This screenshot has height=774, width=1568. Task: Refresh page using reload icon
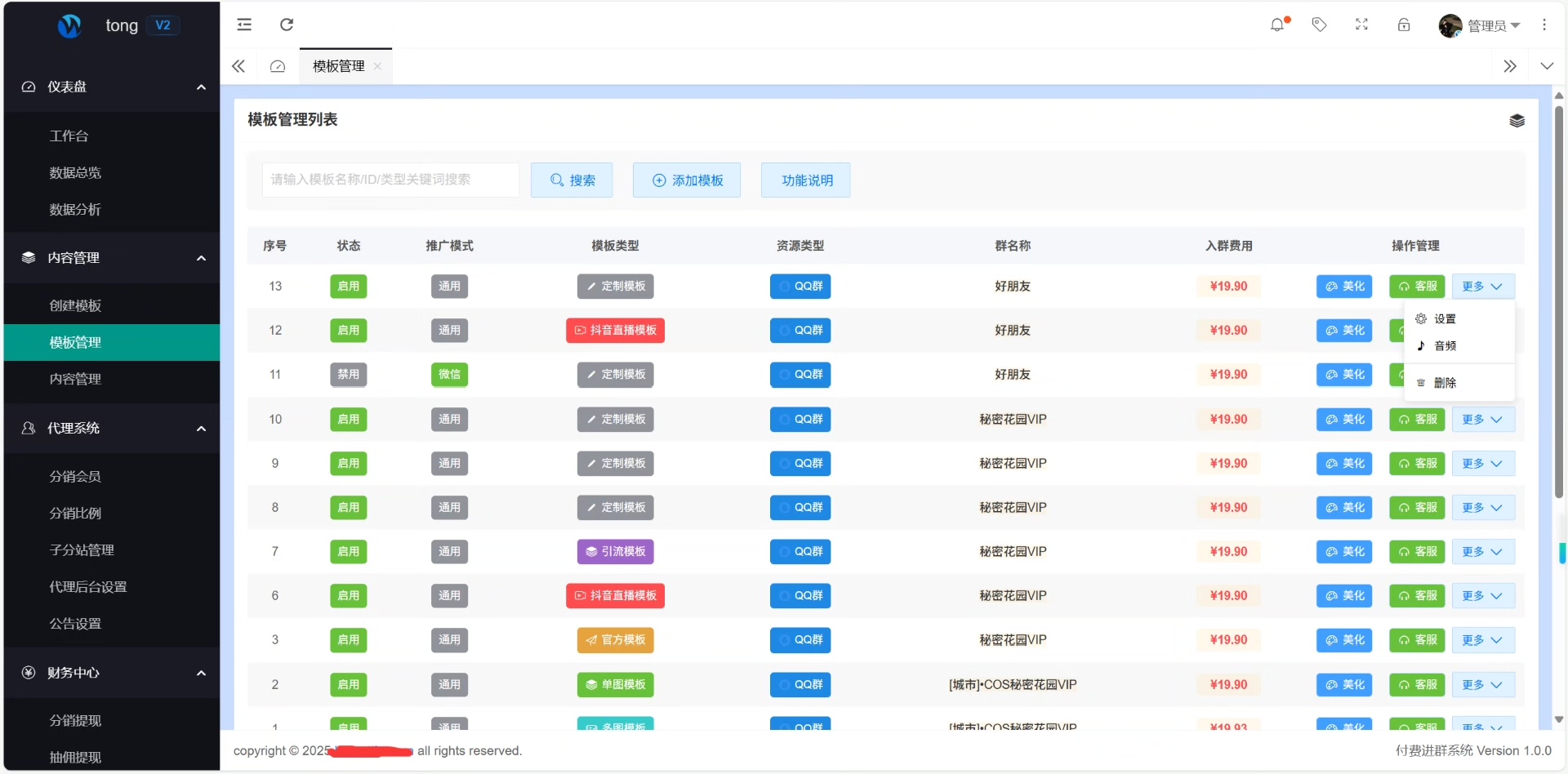tap(287, 25)
